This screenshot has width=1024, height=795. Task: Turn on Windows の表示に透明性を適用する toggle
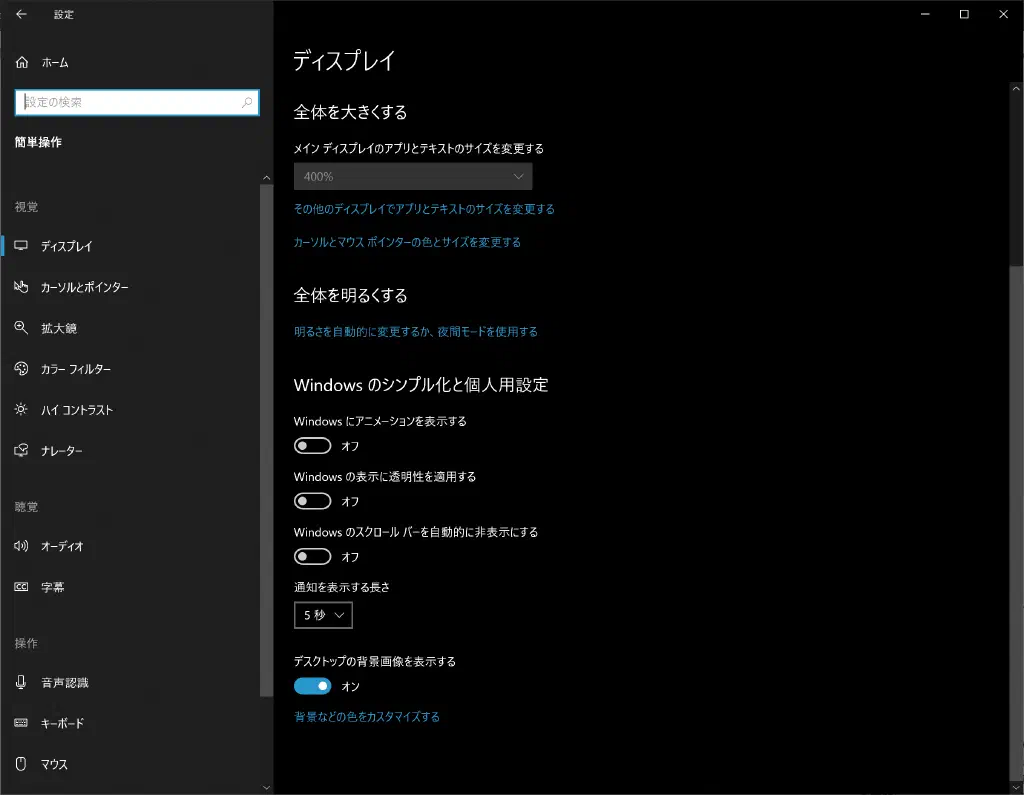coord(313,501)
